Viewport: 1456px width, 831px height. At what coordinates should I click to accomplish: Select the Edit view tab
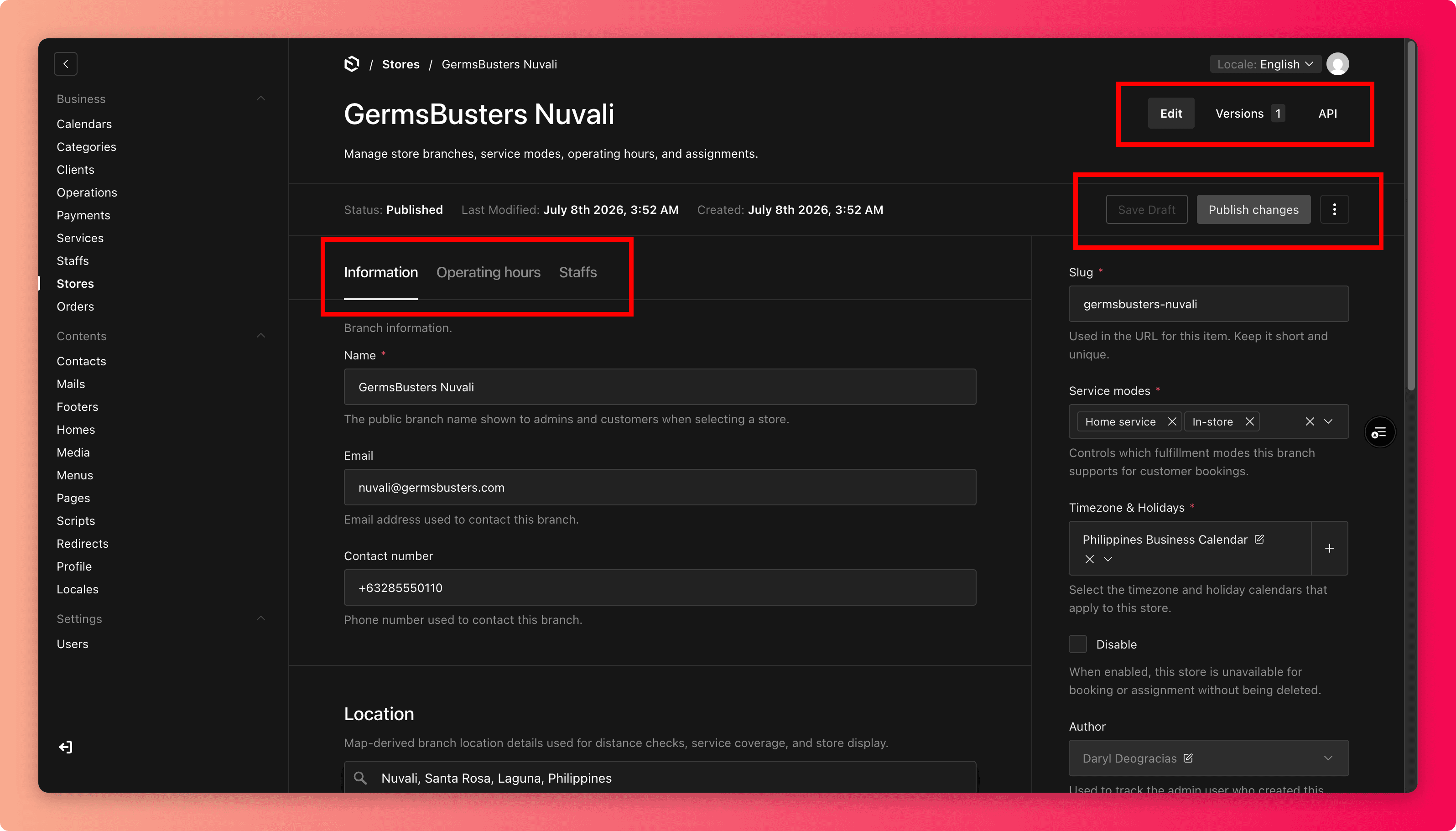click(1170, 113)
